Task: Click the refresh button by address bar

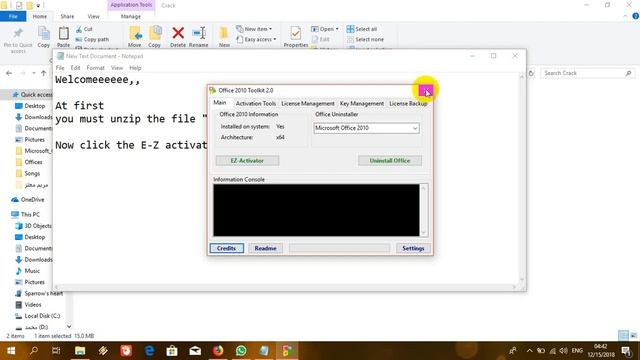Action: [x=531, y=73]
